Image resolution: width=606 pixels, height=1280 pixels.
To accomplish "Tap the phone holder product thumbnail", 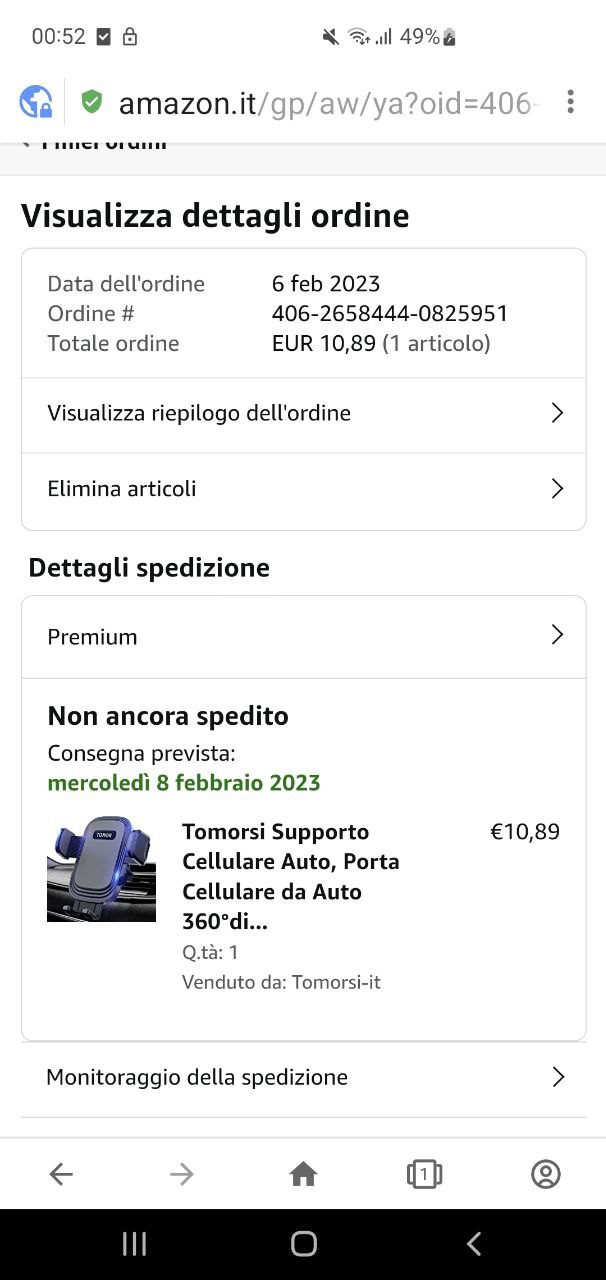I will pos(101,869).
